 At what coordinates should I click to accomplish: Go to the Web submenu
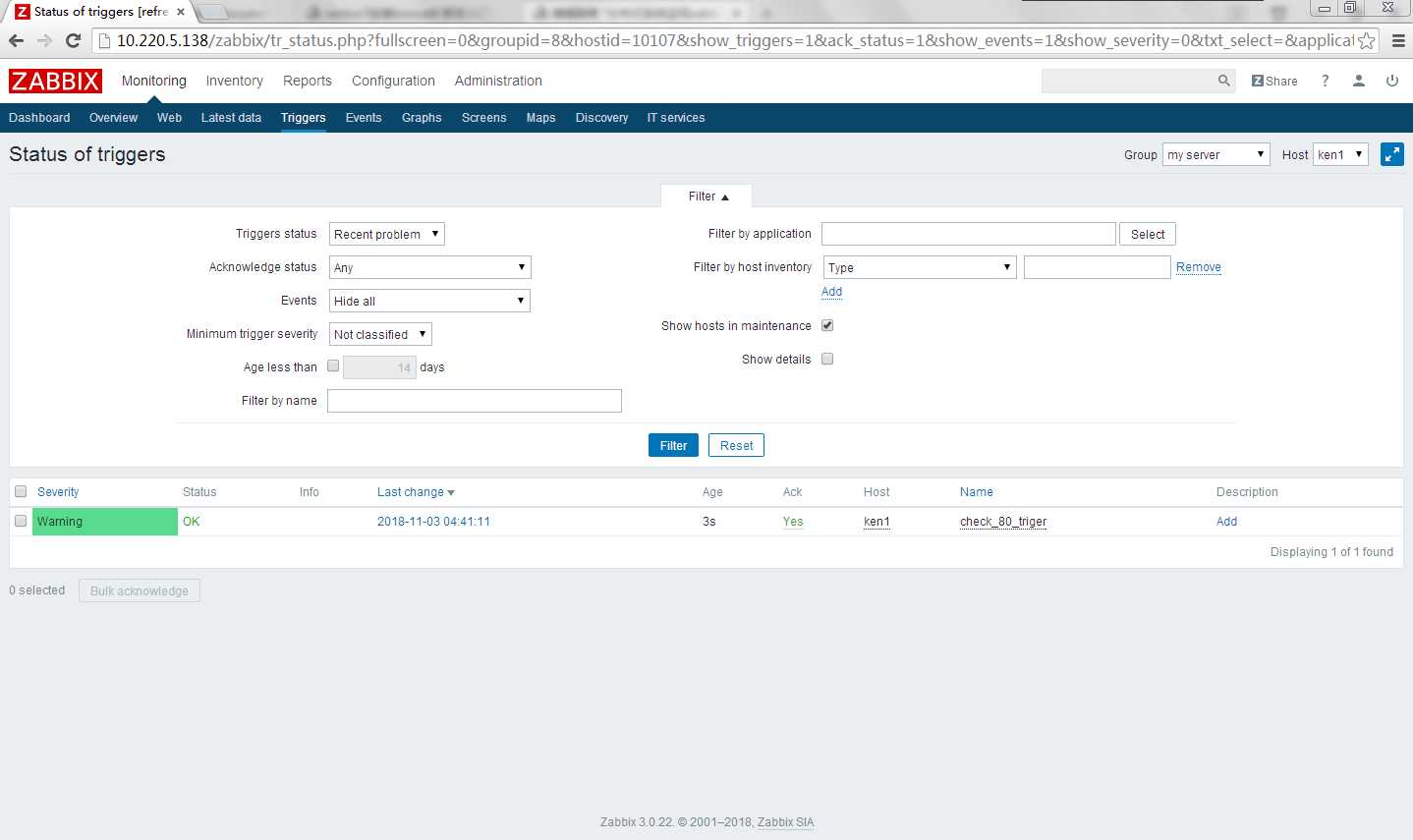coord(169,118)
